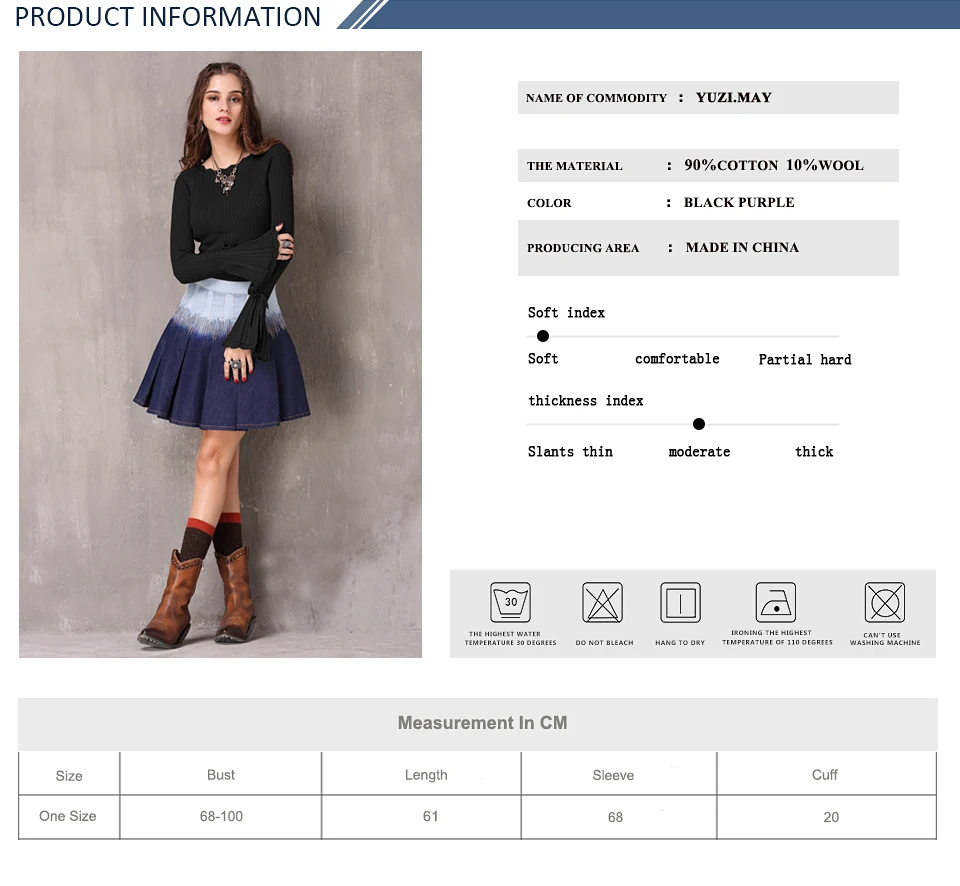
Task: Click THE MATERIAL label
Action: pos(574,166)
